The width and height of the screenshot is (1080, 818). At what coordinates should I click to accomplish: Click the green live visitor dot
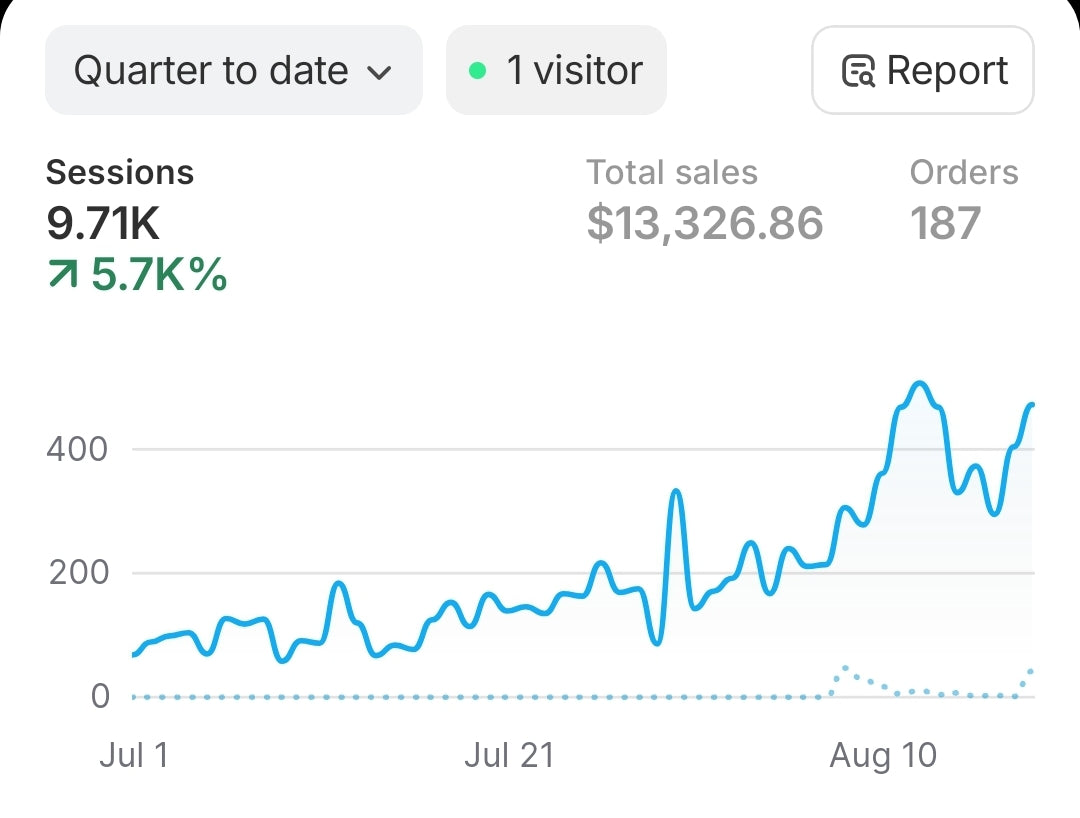click(x=478, y=71)
